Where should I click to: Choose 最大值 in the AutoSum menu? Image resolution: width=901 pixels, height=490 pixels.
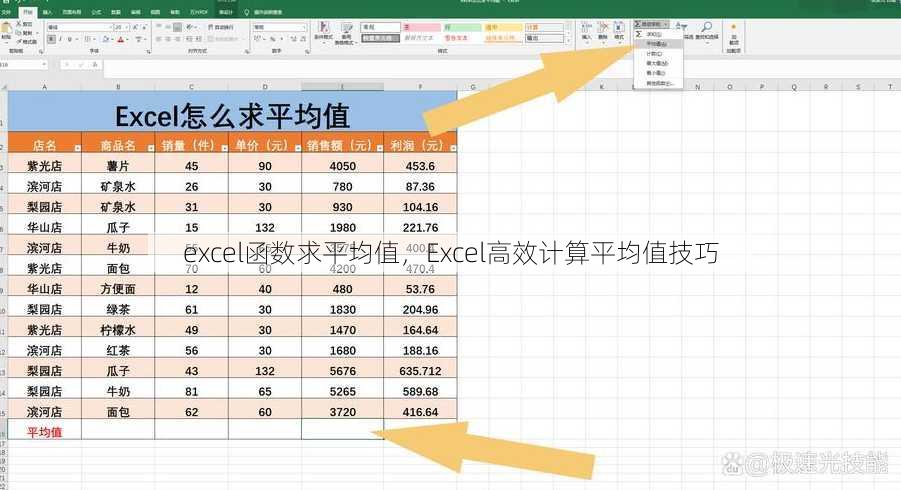click(x=658, y=63)
